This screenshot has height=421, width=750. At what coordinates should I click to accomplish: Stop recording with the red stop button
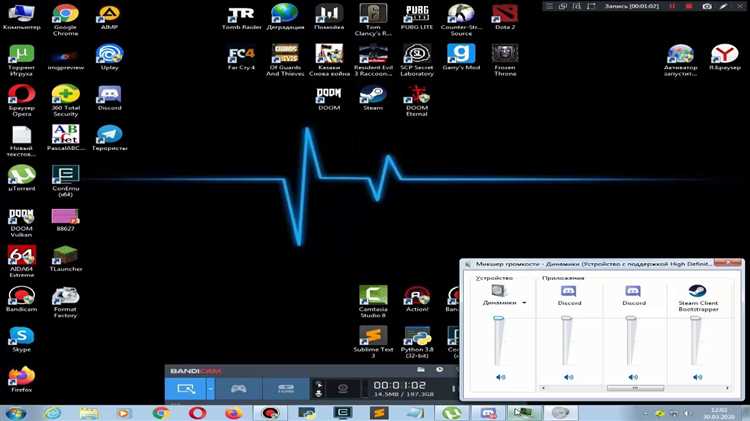(689, 6)
